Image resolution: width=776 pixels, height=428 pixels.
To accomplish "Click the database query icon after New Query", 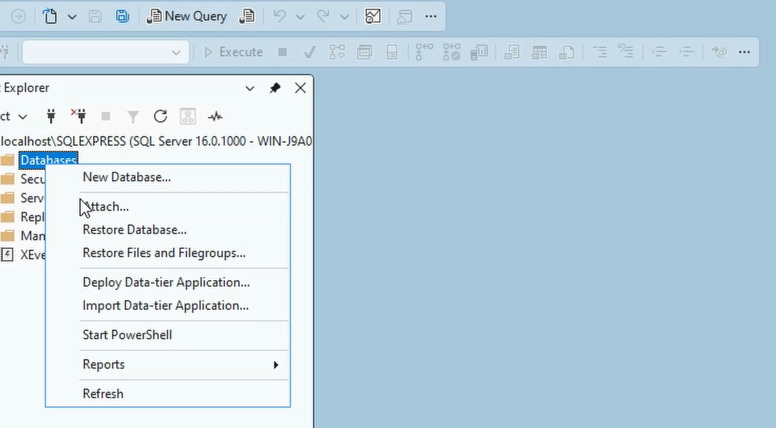I will click(x=247, y=16).
